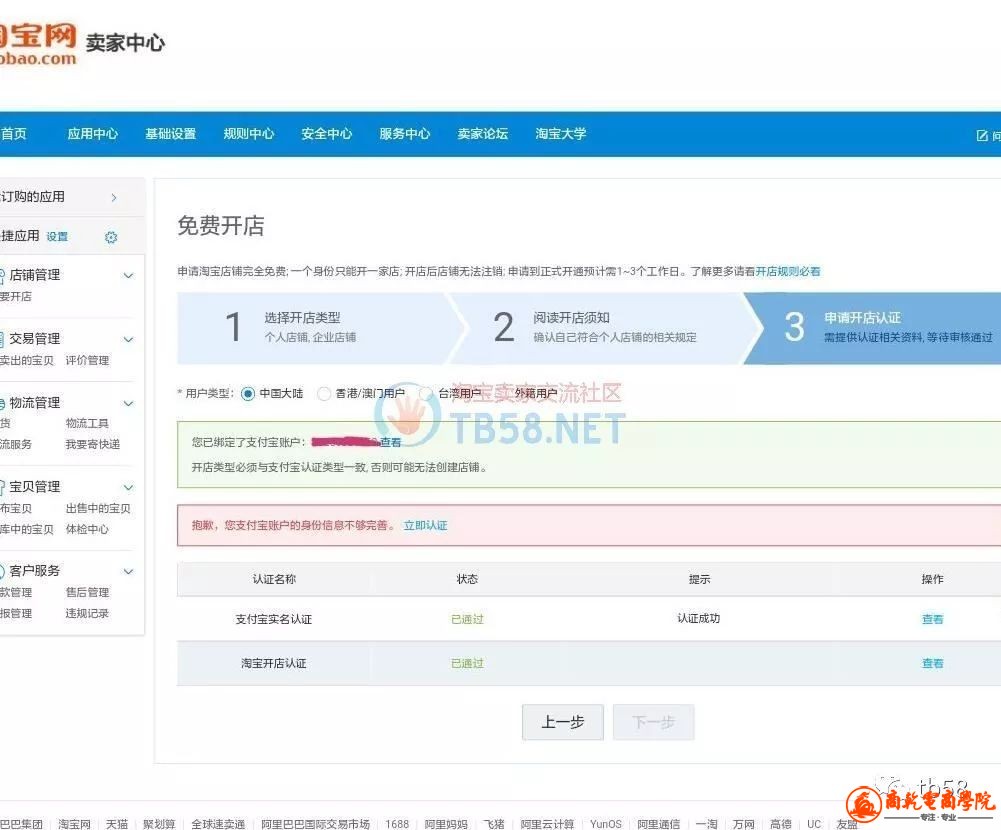Open the 全球速卖通 footer link
This screenshot has height=830, width=1001.
(x=218, y=824)
